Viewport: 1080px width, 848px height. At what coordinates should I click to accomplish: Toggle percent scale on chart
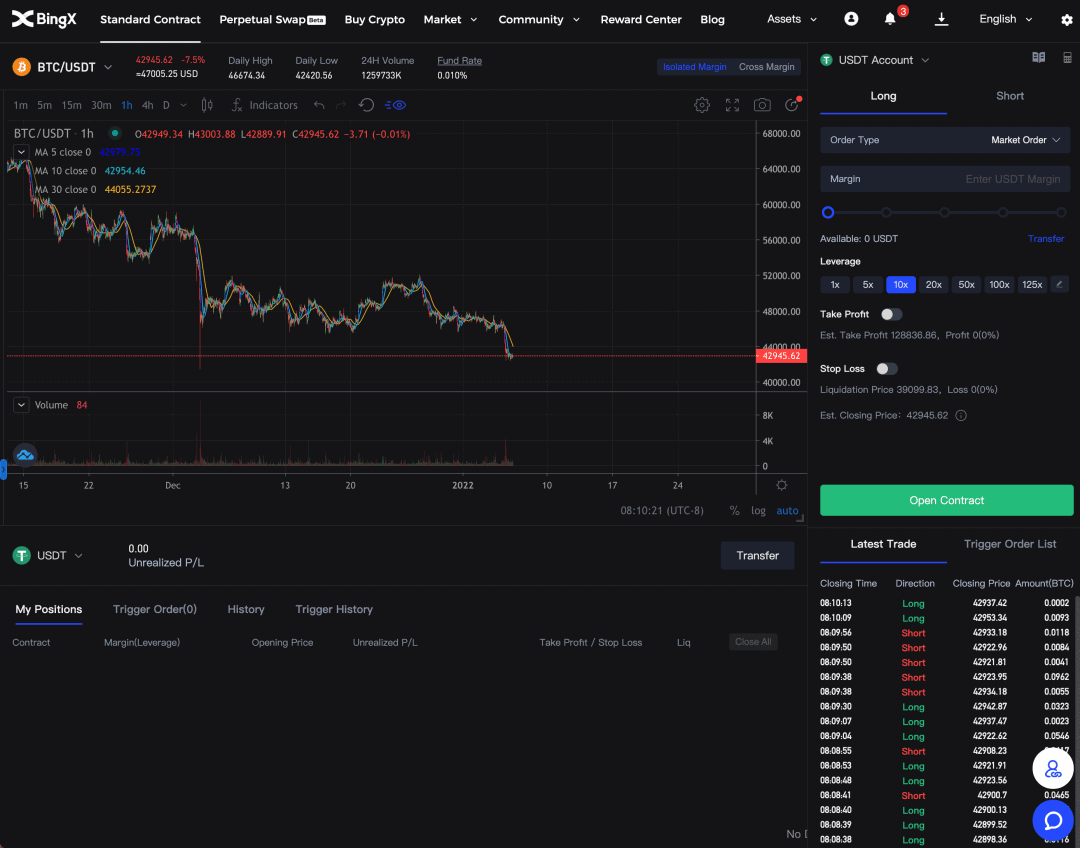coord(734,510)
